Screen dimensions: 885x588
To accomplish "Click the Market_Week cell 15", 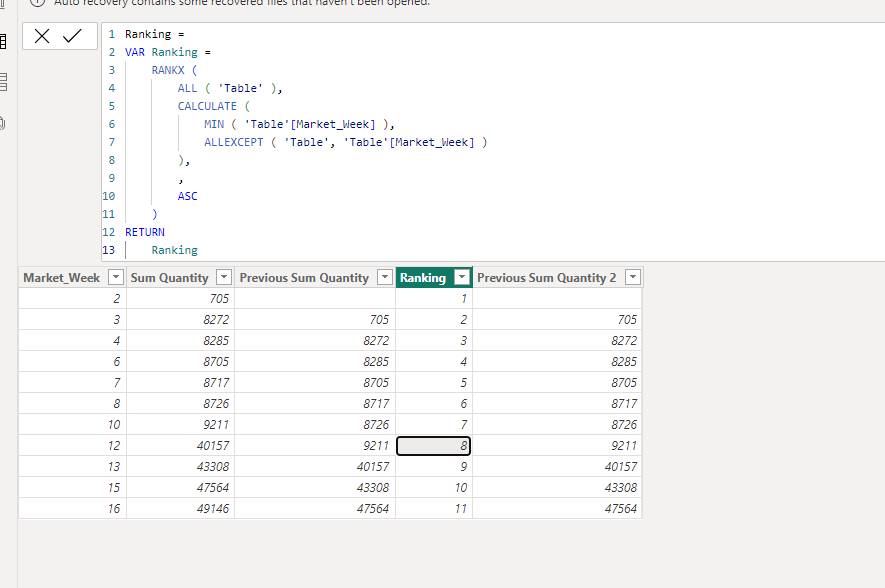I will pyautogui.click(x=72, y=488).
